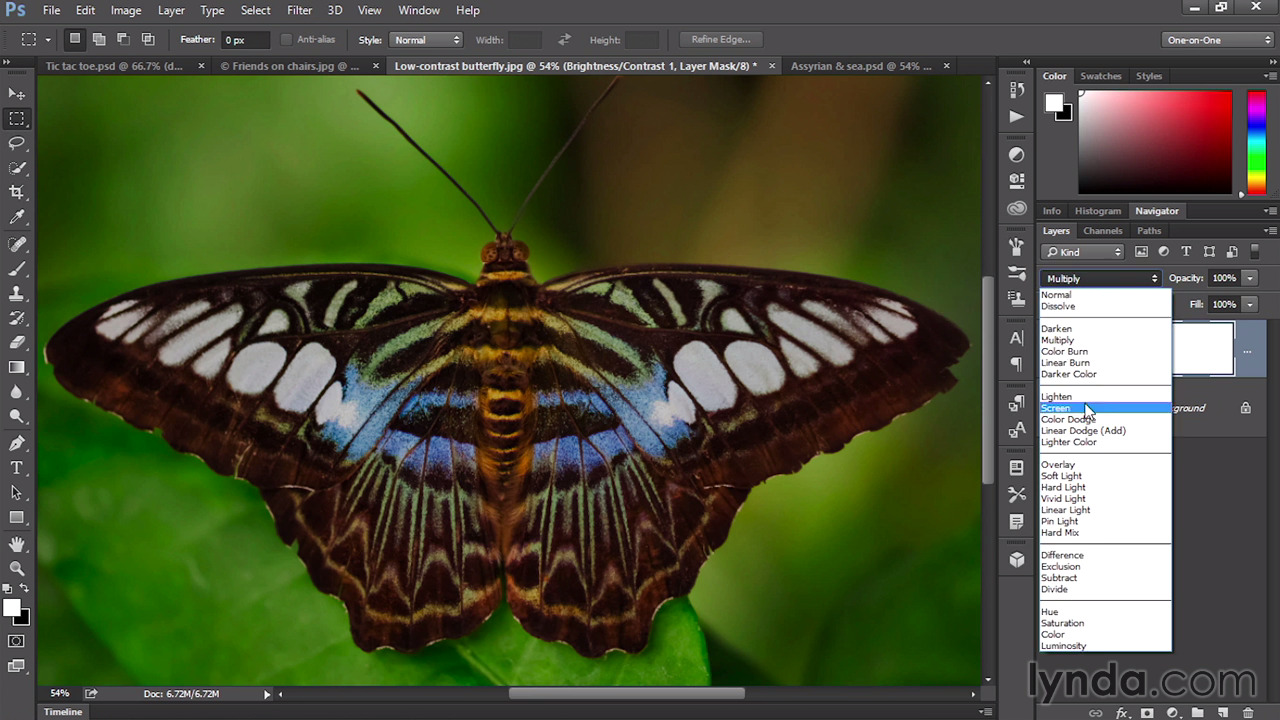1280x720 pixels.
Task: Enable Add to selection mode
Action: pos(99,39)
